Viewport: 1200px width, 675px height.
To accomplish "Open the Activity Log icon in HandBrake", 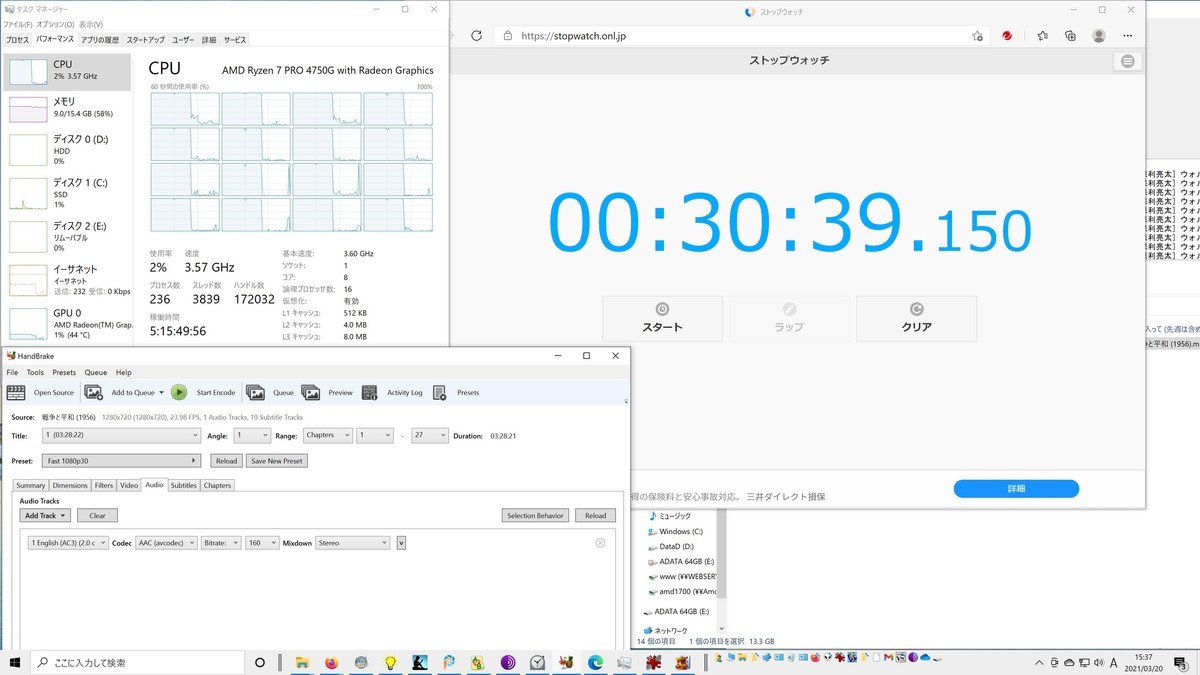I will coord(369,393).
